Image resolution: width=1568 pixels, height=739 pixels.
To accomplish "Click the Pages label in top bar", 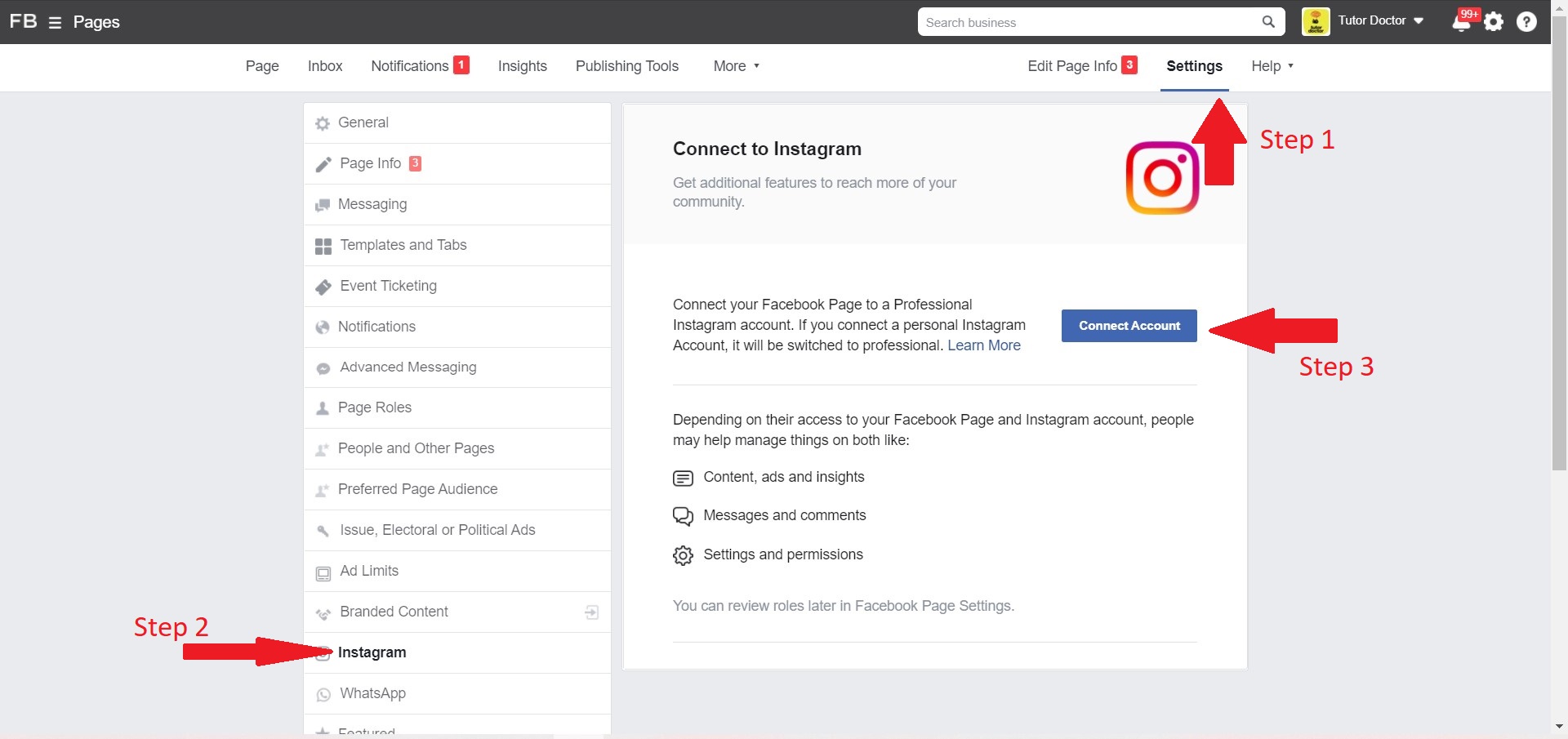I will (x=96, y=22).
